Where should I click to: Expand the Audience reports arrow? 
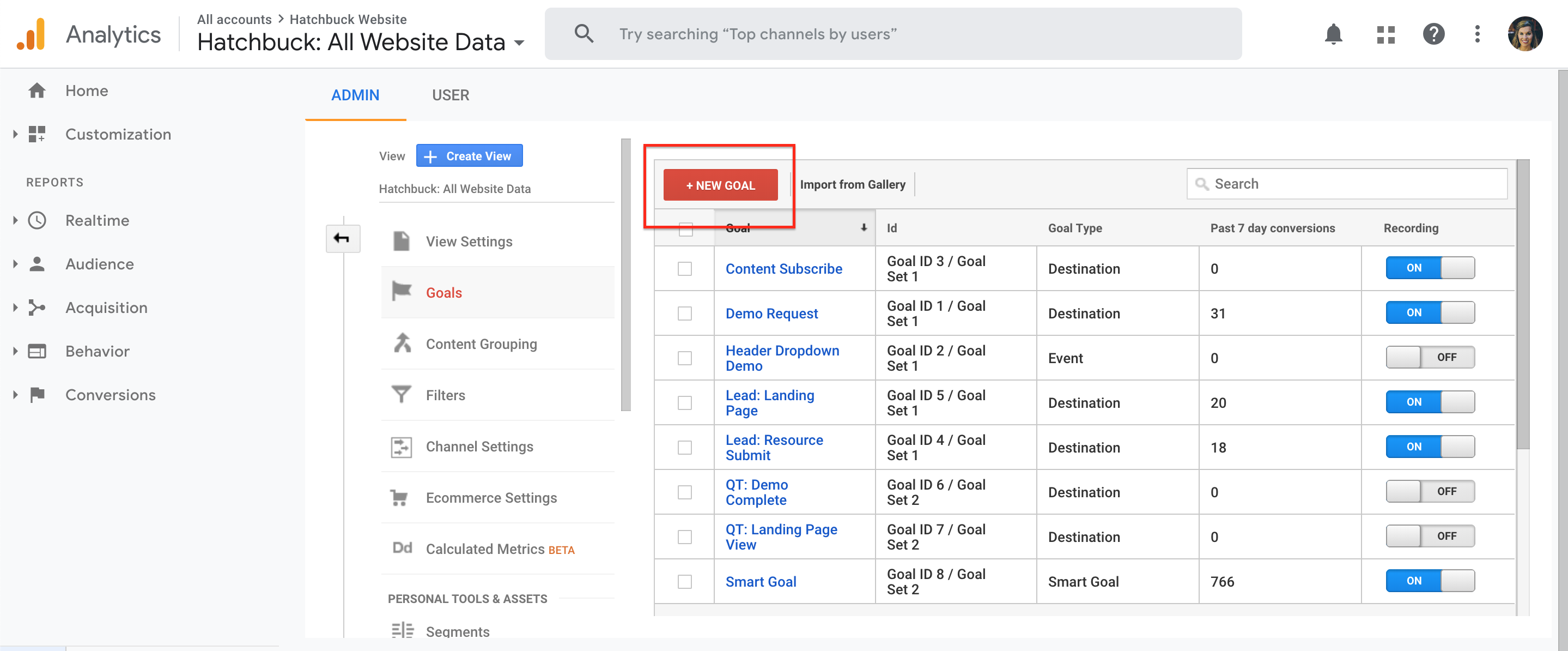15,264
